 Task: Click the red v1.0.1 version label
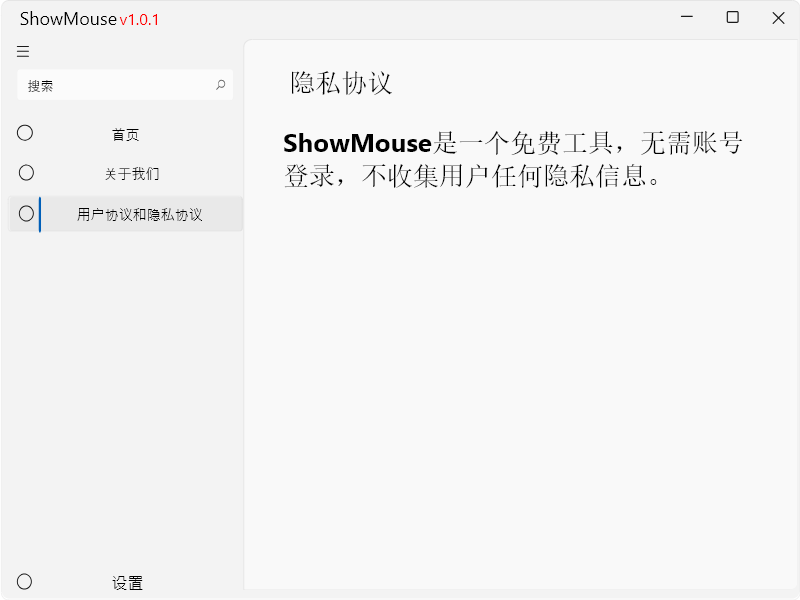pos(140,21)
